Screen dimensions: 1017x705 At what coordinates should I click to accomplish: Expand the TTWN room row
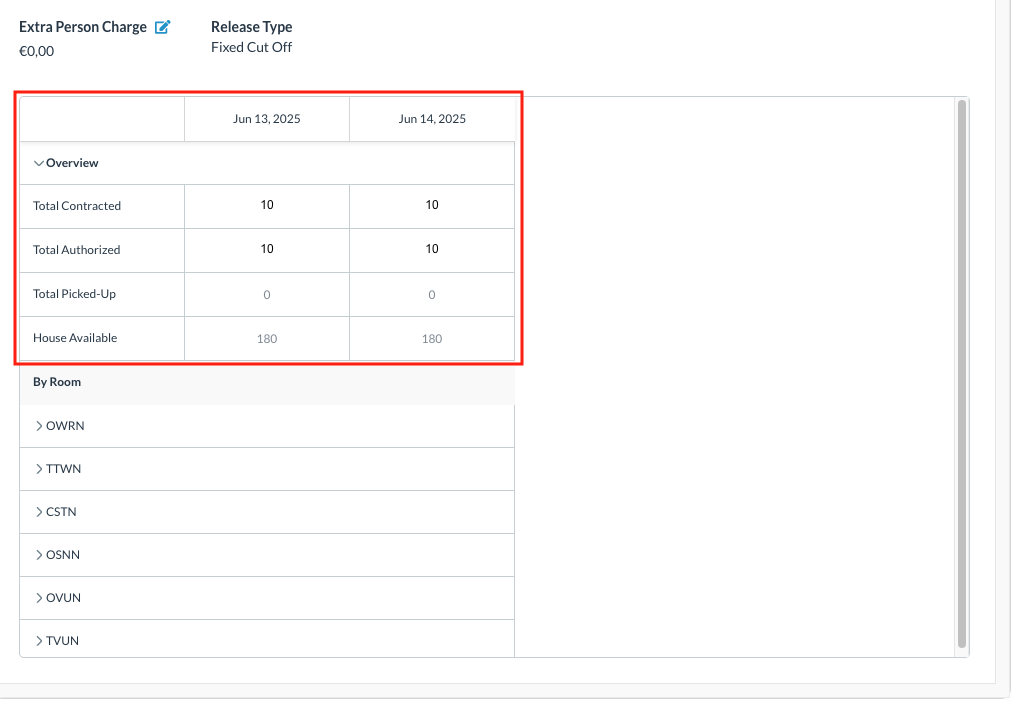click(39, 469)
